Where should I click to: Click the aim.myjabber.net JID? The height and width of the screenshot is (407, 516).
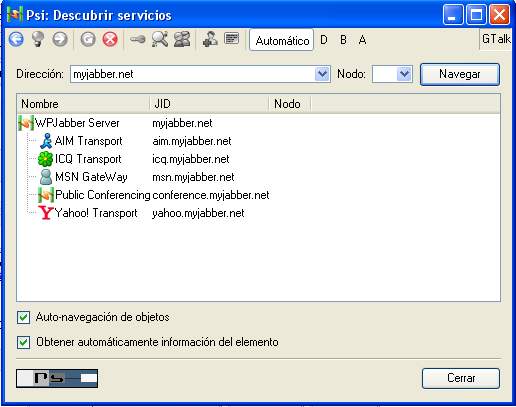click(192, 141)
